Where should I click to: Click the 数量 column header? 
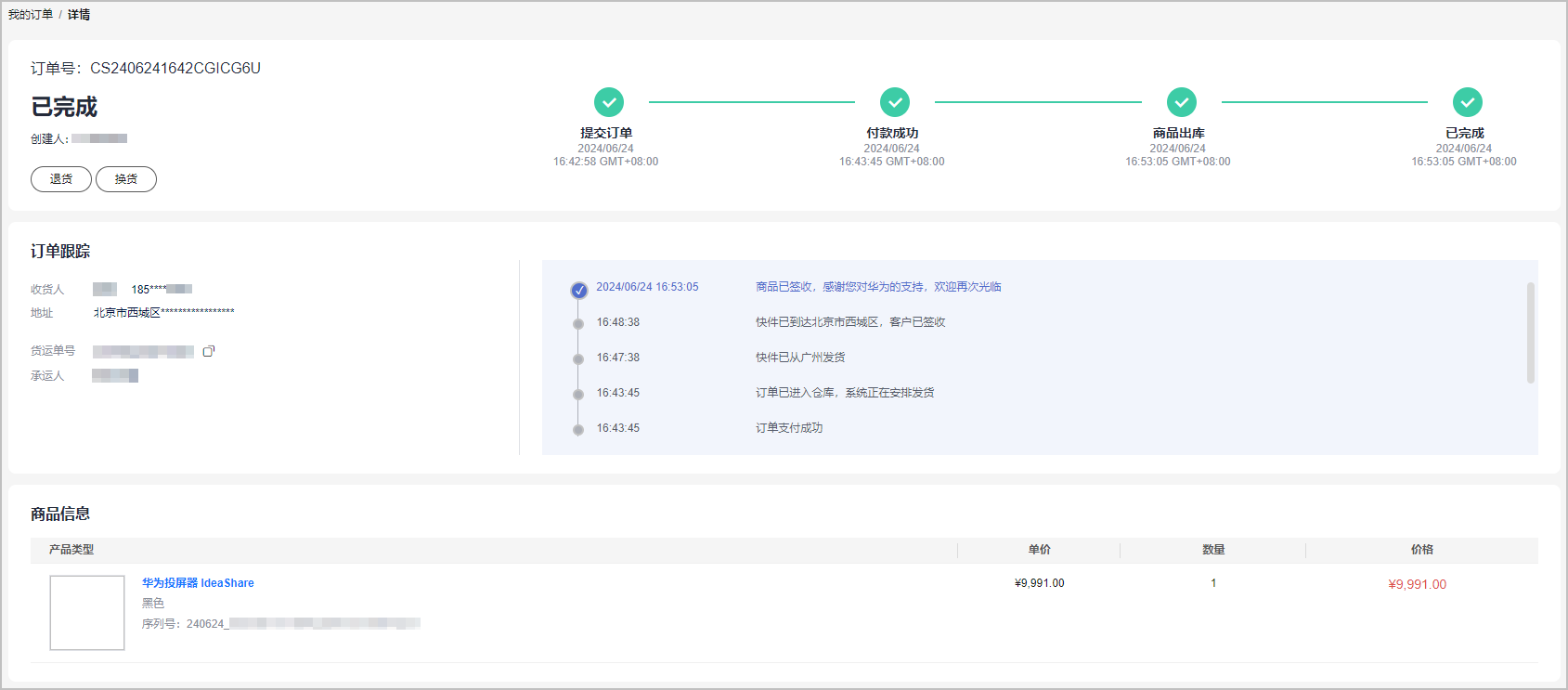1213,550
